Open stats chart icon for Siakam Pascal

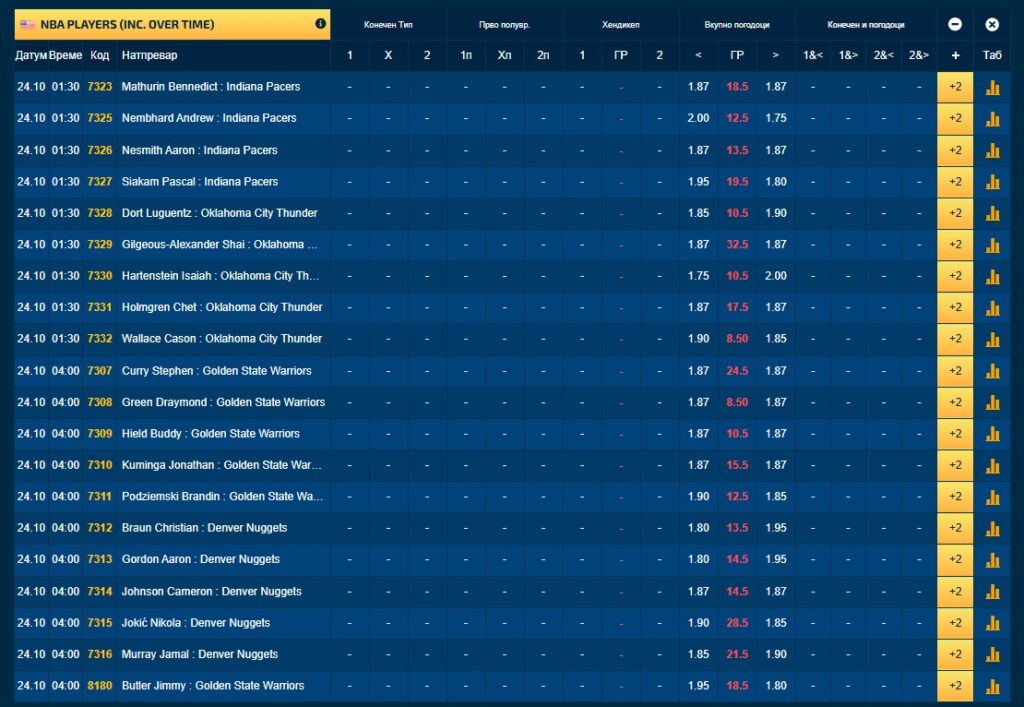pos(992,182)
